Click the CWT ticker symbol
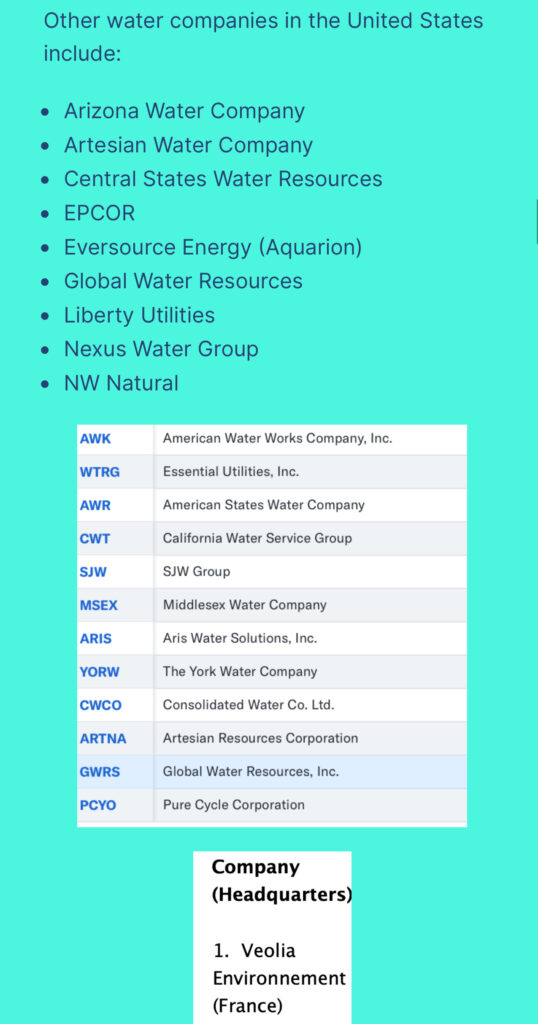The height and width of the screenshot is (1024, 538). coord(95,539)
